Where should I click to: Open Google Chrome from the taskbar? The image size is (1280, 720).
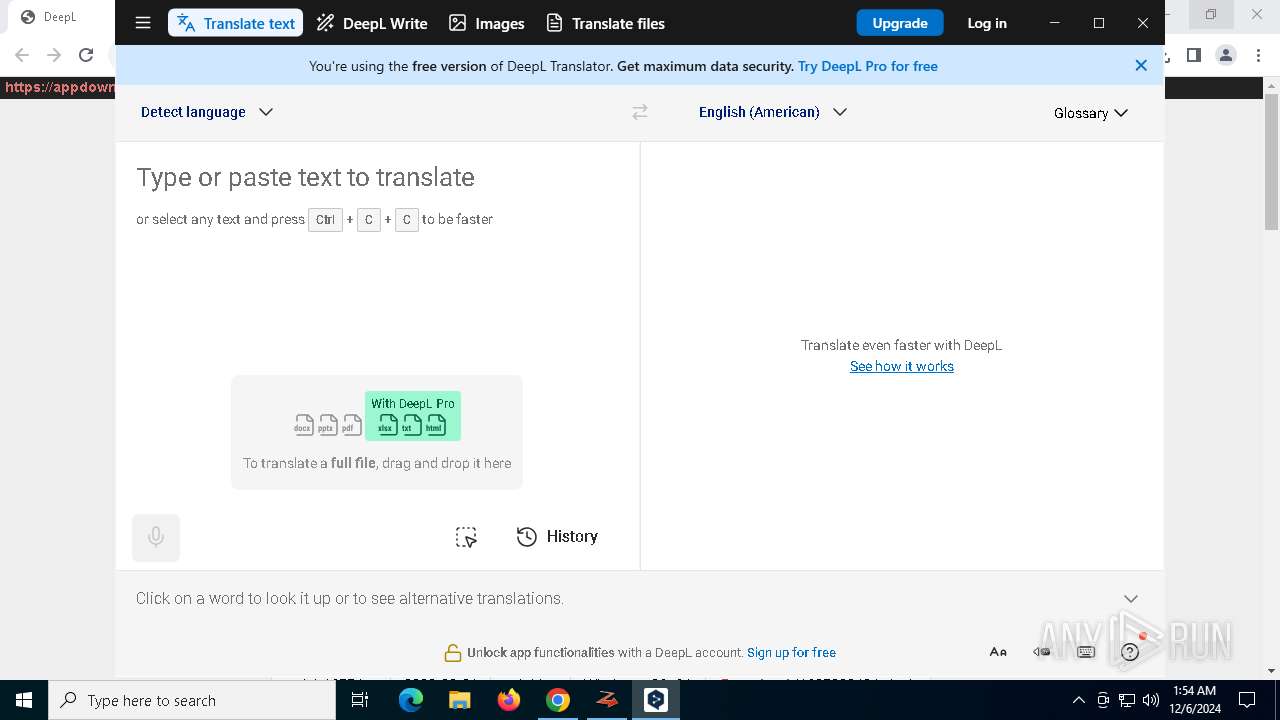coord(558,700)
